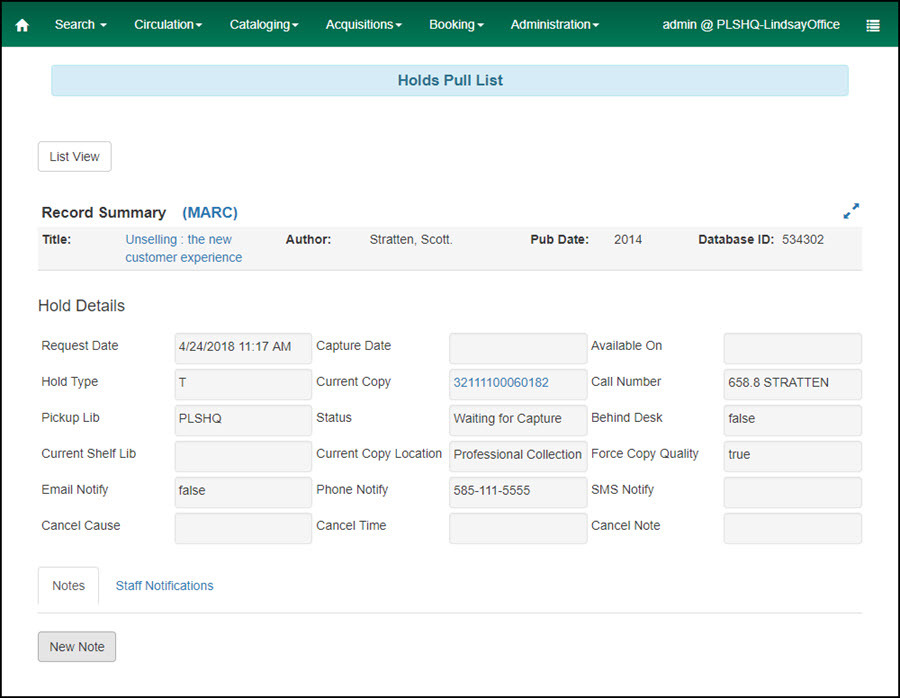This screenshot has width=900, height=698.
Task: Click the Status field showing Waiting for Capture
Action: [518, 420]
